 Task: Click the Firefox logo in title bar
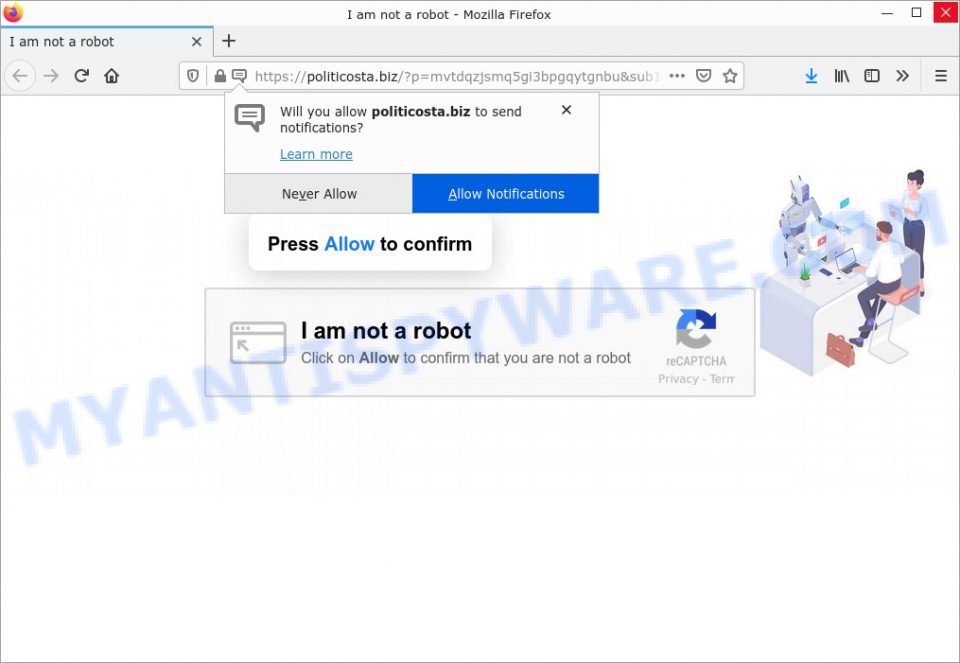pyautogui.click(x=13, y=13)
